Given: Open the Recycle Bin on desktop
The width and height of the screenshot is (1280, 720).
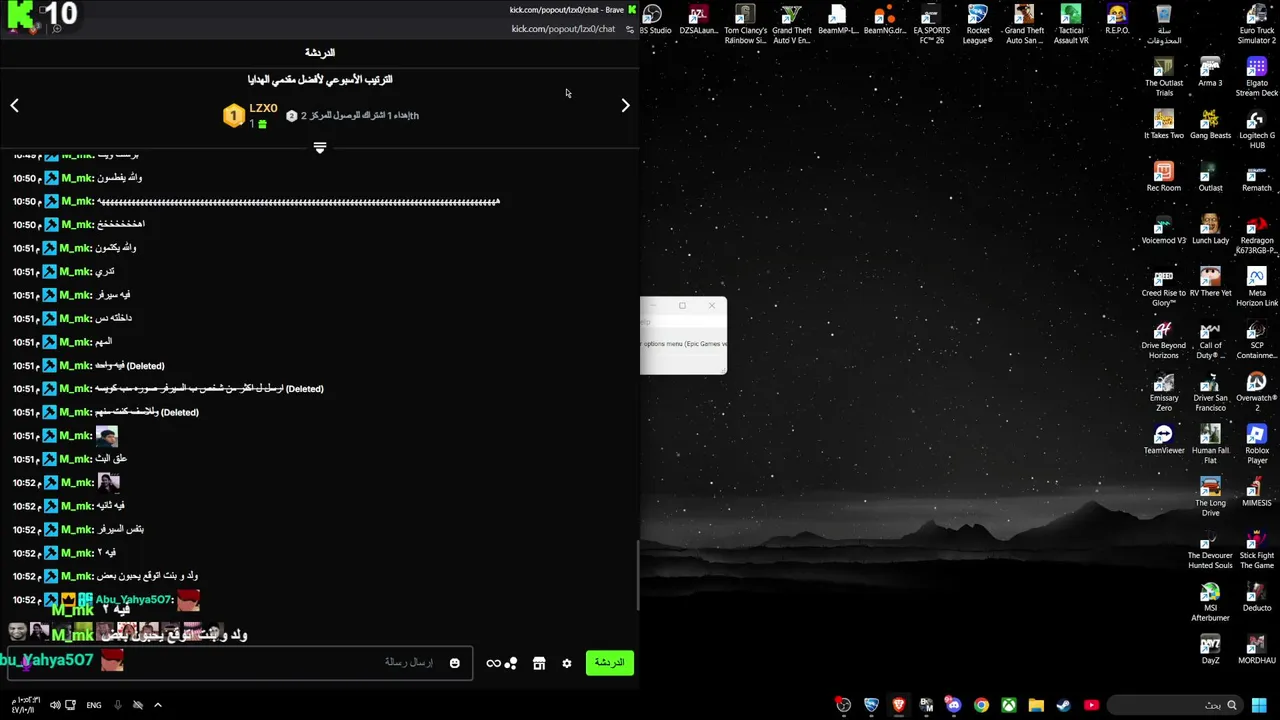Looking at the screenshot, I should 1163,24.
